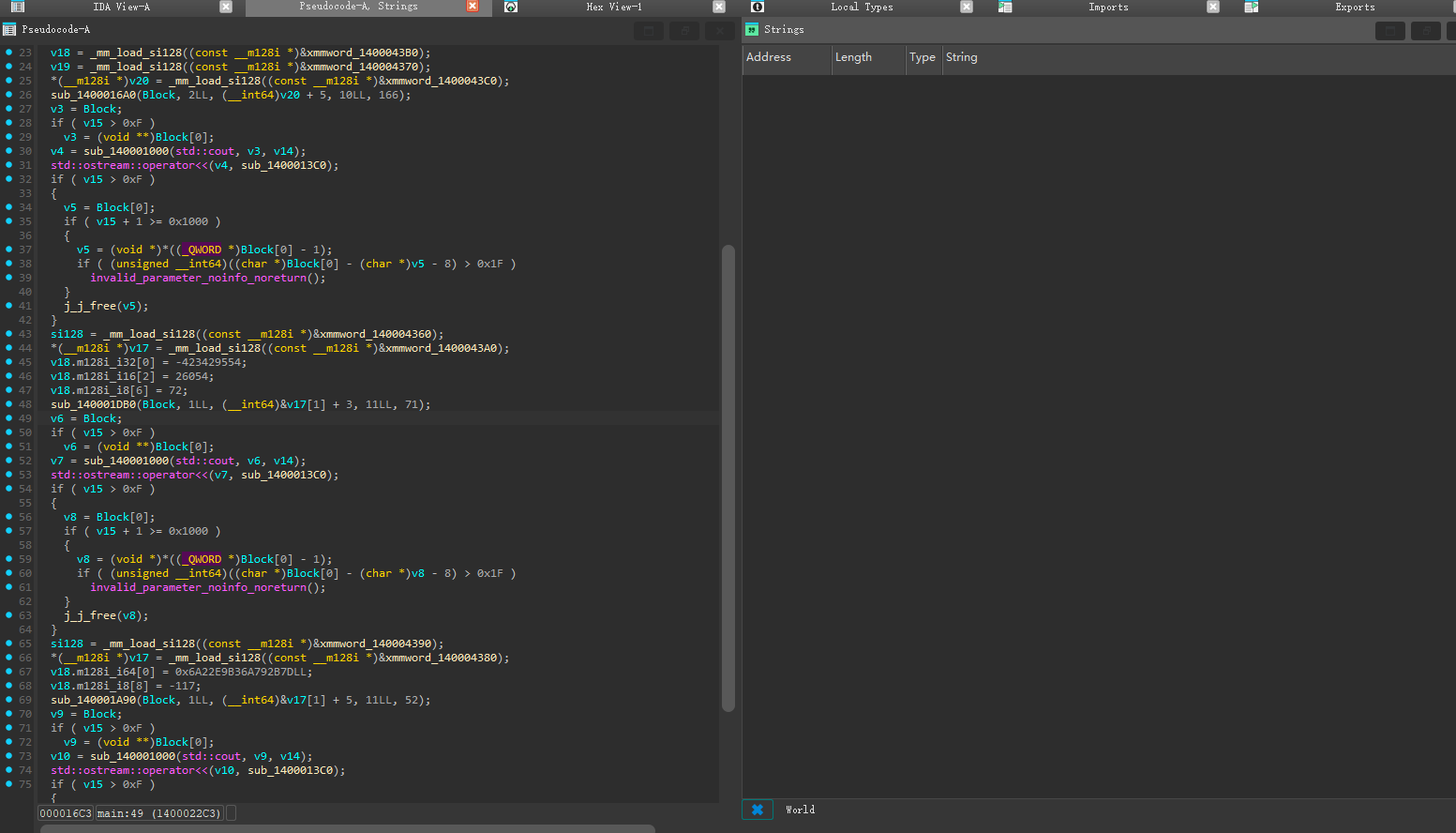Click the World filter field
This screenshot has width=1456, height=833.
click(x=1116, y=810)
